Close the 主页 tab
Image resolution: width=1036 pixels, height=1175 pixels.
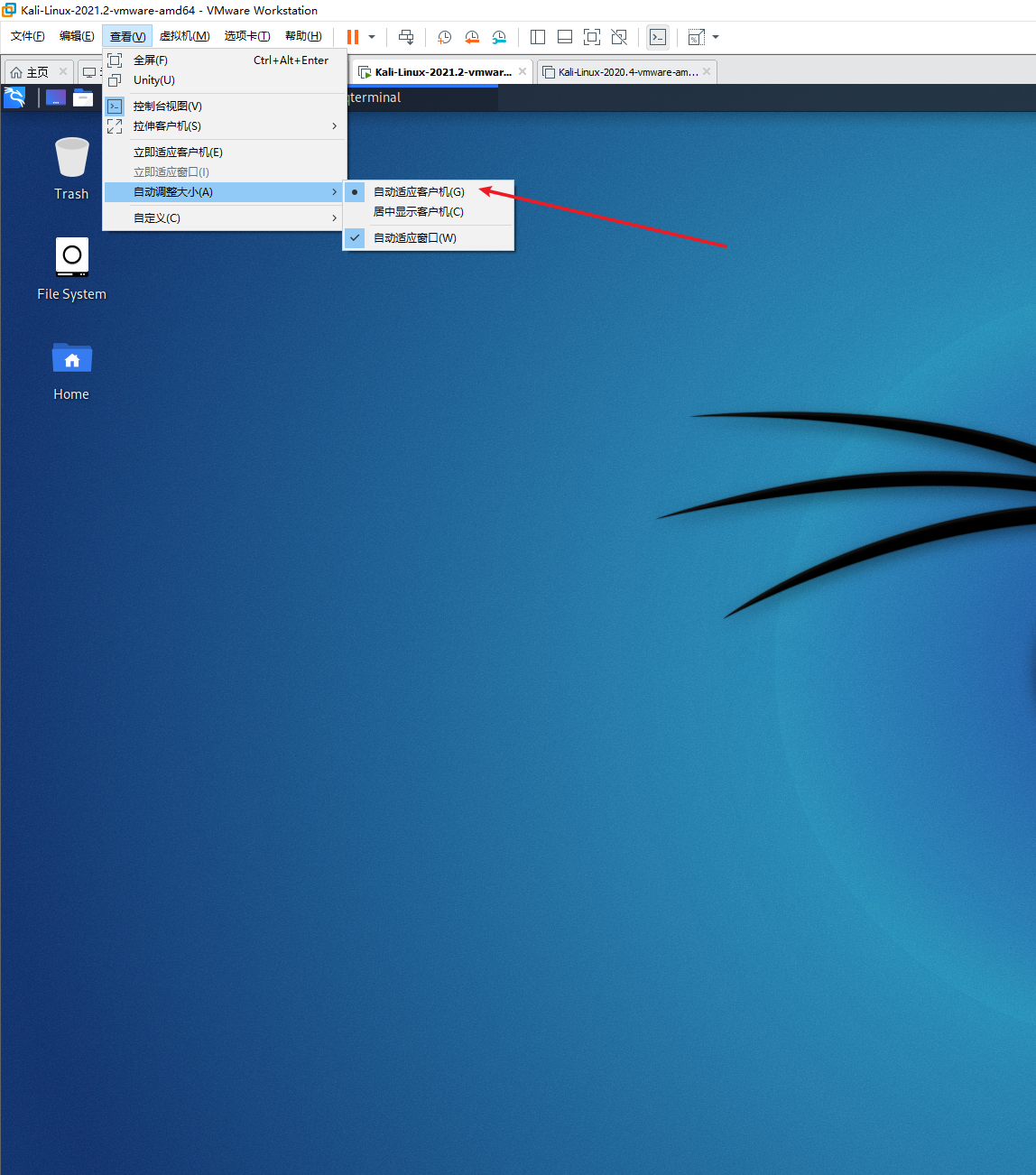(63, 72)
